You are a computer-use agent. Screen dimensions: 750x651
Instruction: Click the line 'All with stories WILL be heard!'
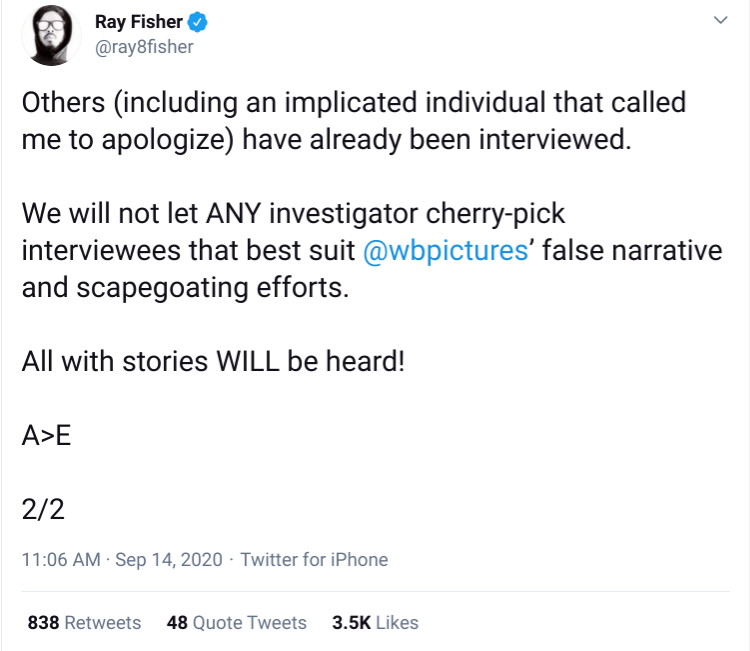pyautogui.click(x=213, y=361)
